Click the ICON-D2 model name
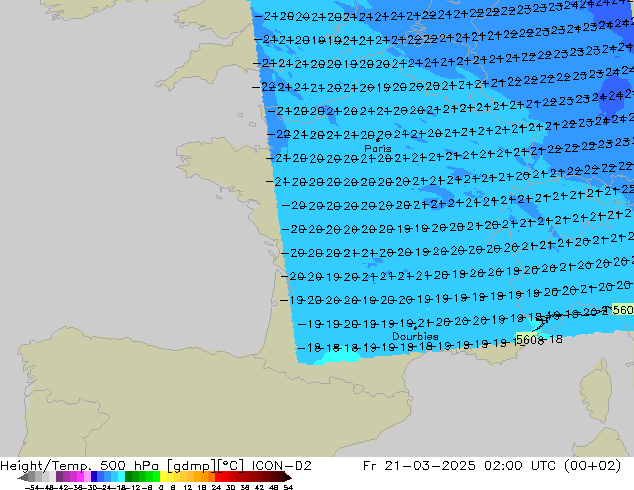Screen dimensions: 634x490 pos(281,466)
